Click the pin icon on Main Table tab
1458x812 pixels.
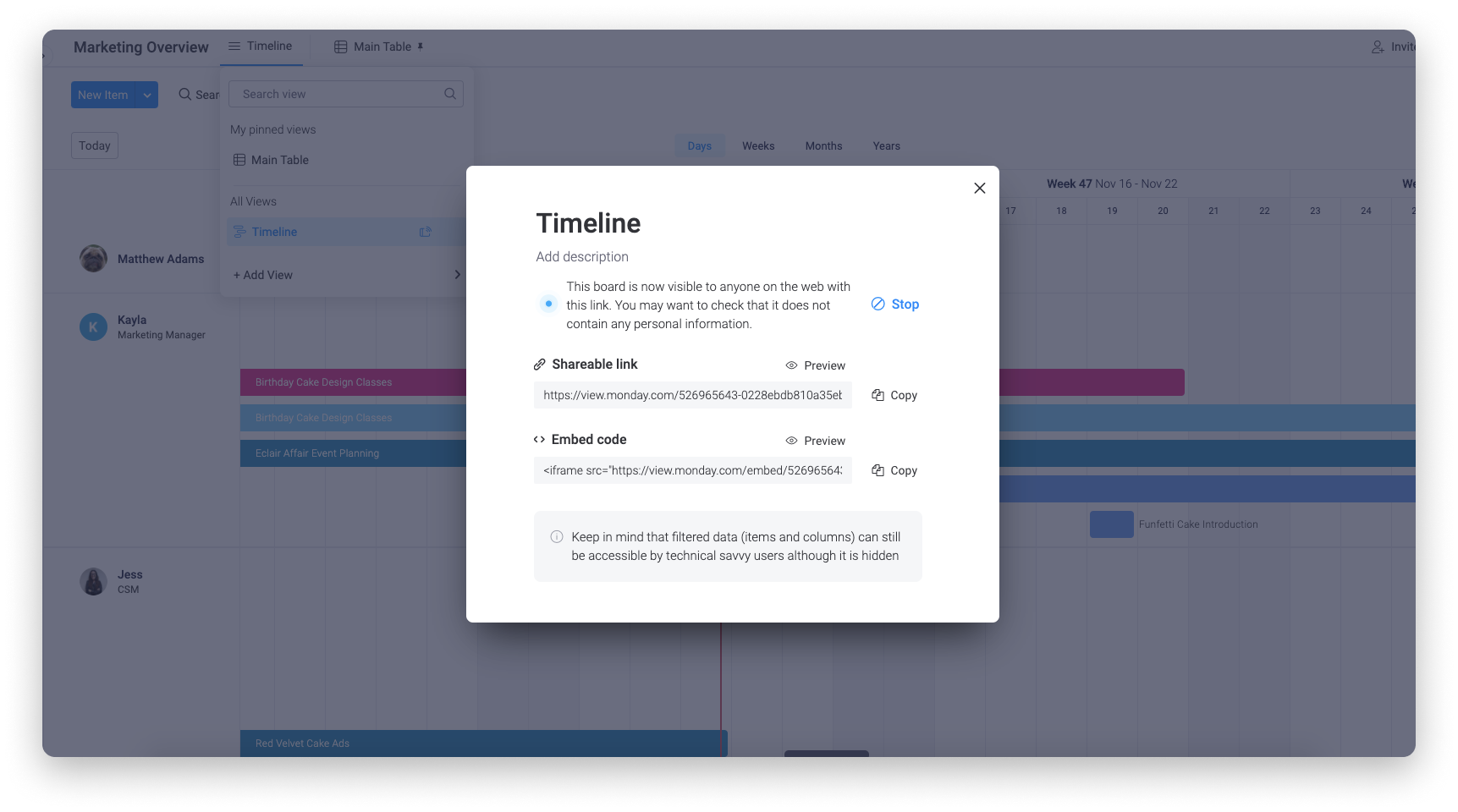(421, 47)
